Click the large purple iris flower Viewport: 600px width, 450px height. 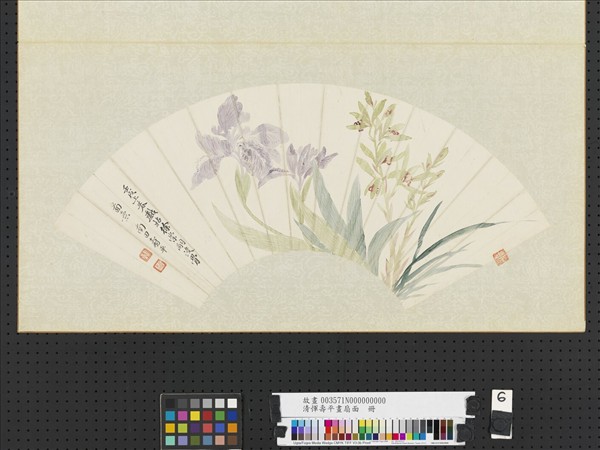tap(240, 145)
